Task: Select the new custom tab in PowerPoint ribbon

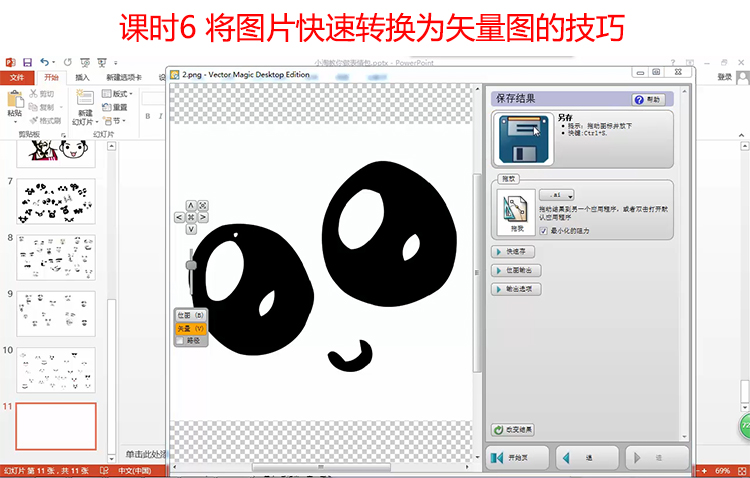Action: [x=124, y=77]
